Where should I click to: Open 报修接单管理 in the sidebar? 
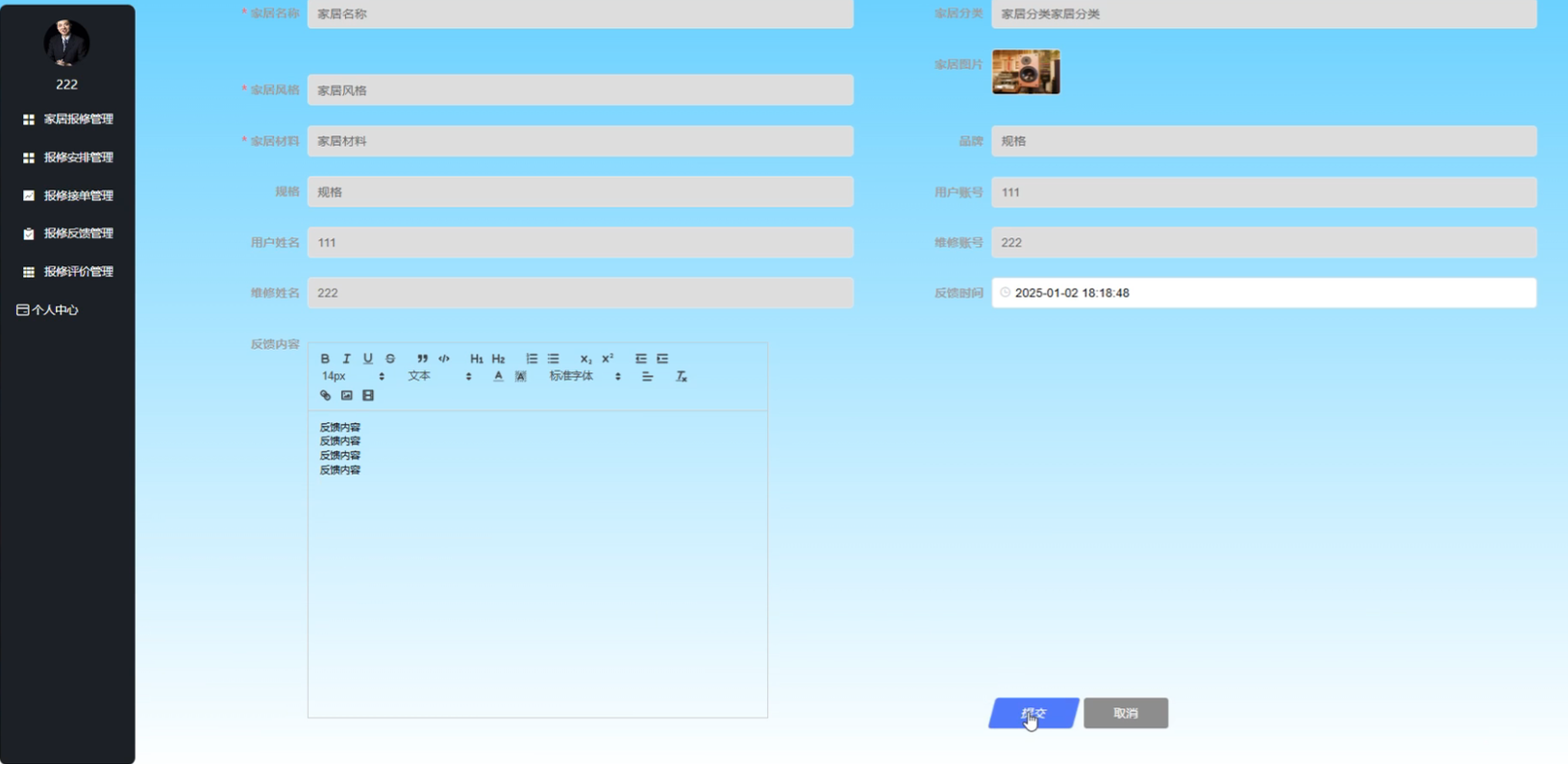(67, 195)
